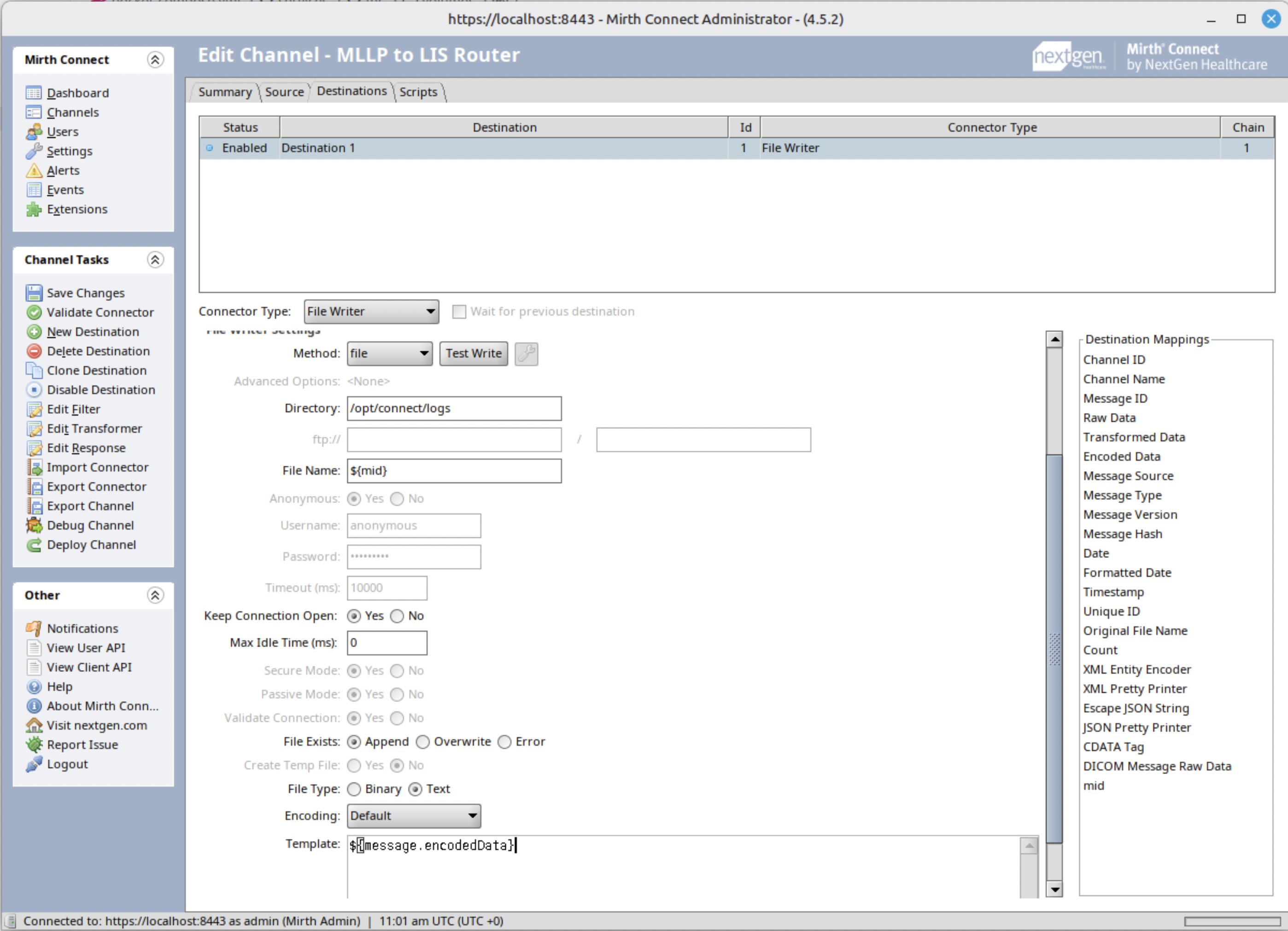Deploy the channel

pos(91,544)
